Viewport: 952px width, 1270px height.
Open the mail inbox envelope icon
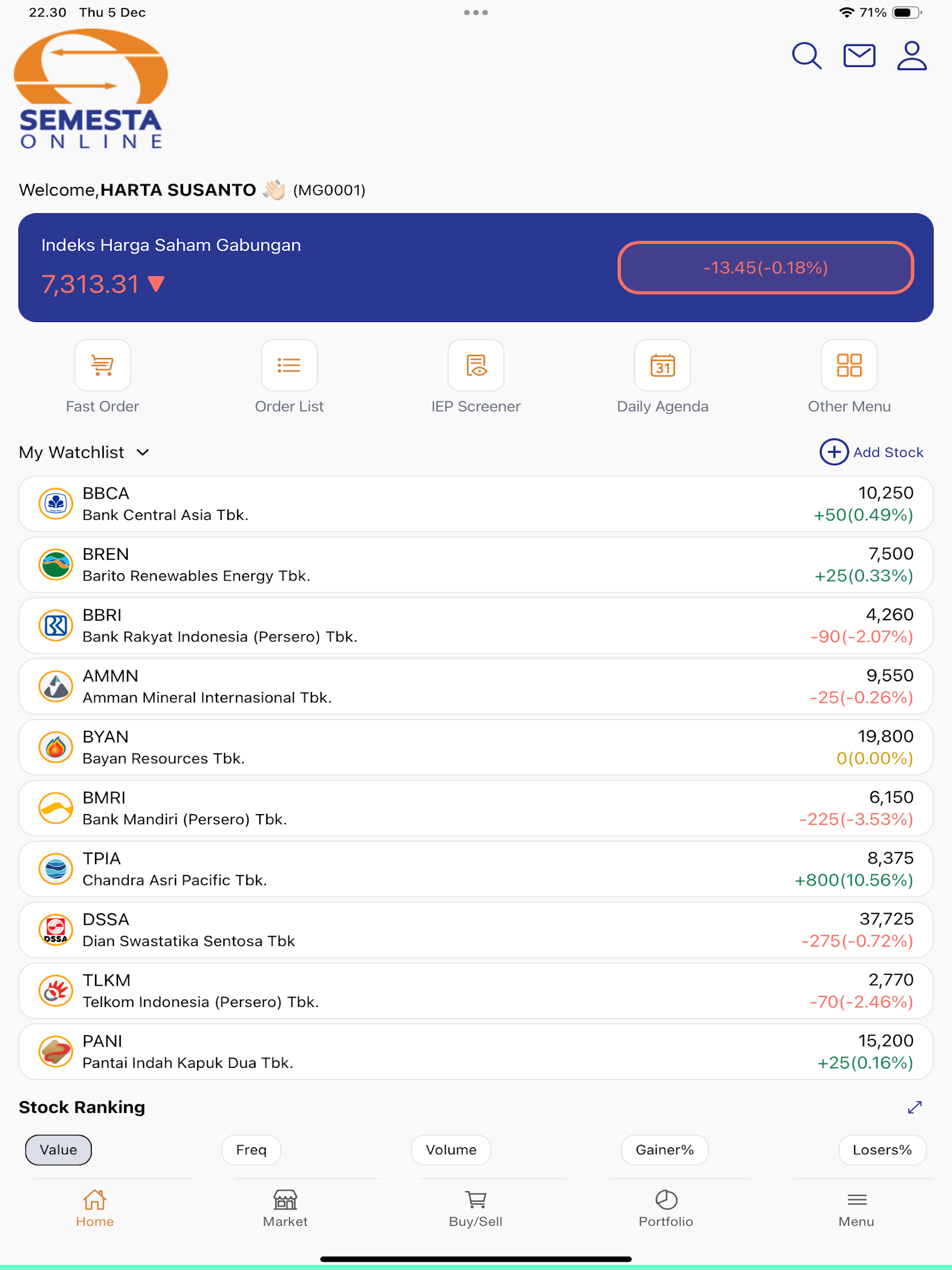pos(859,56)
